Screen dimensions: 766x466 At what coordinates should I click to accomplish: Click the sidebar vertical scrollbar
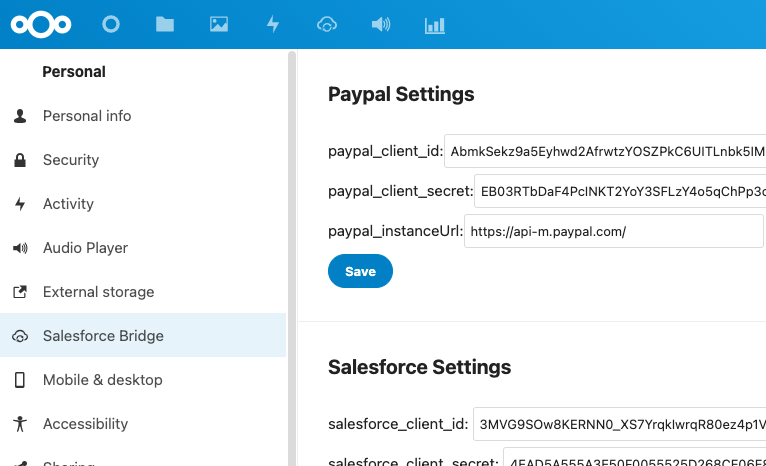tap(292, 258)
